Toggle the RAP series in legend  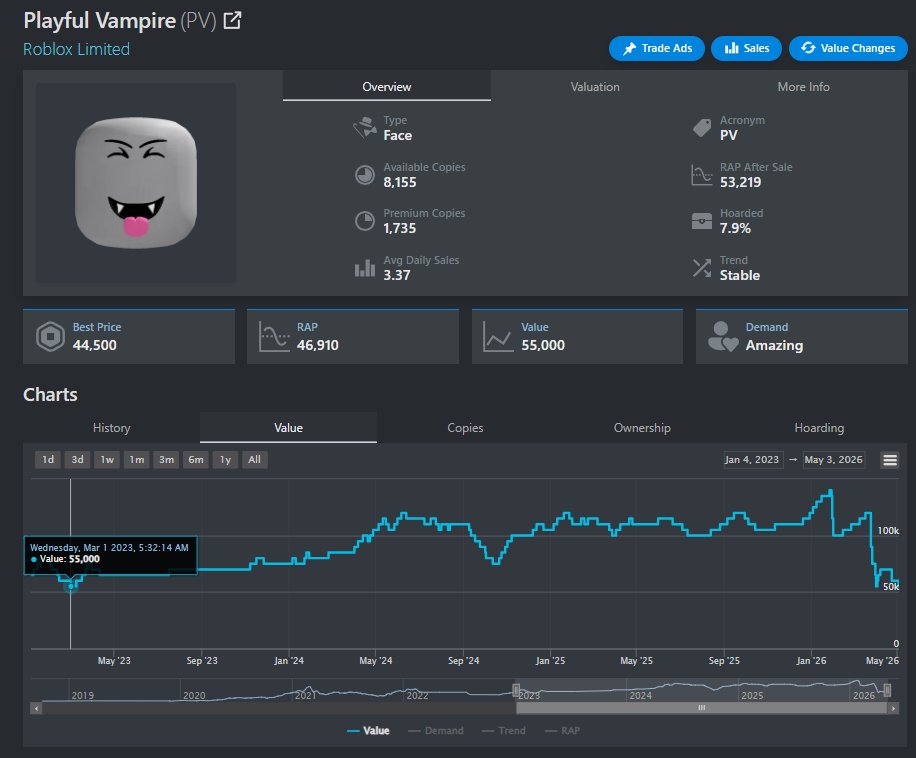click(563, 731)
